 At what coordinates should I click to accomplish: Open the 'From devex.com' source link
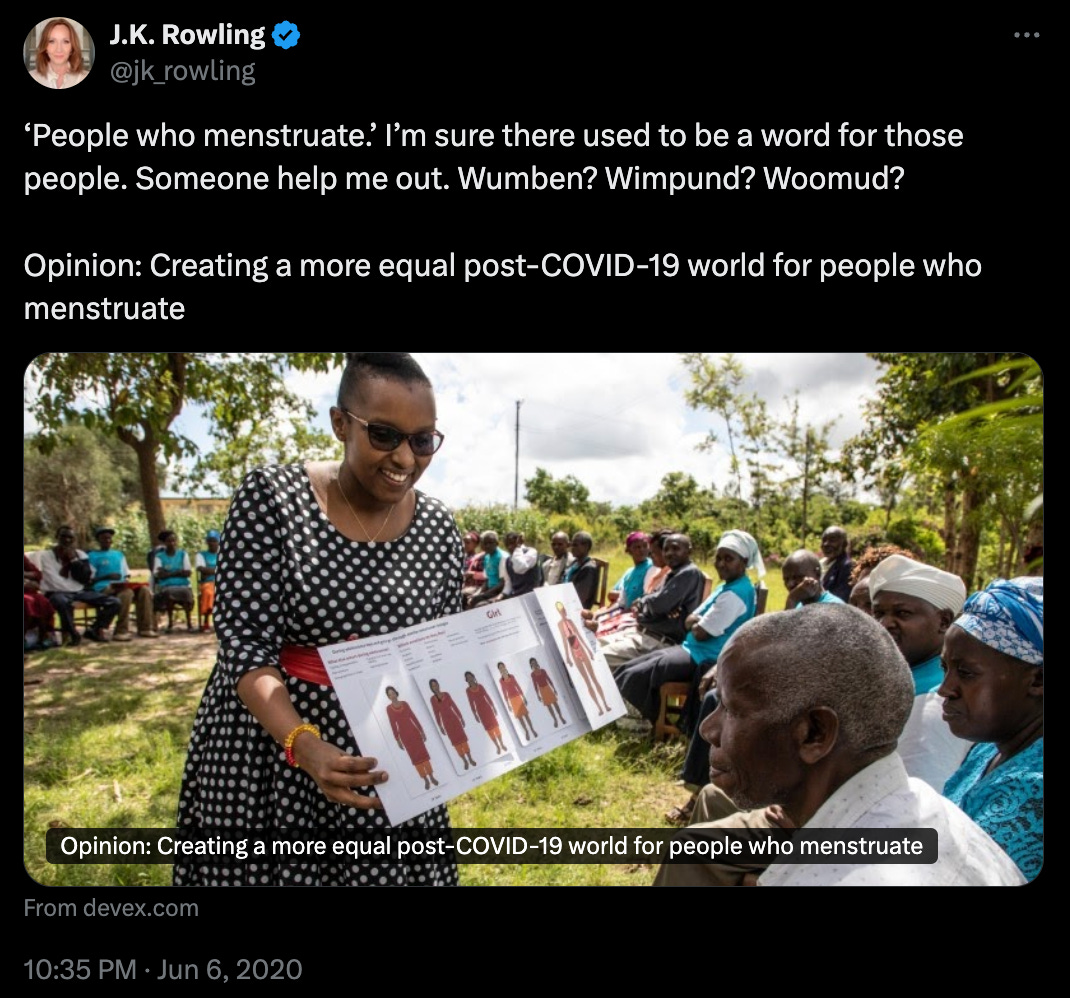[111, 908]
